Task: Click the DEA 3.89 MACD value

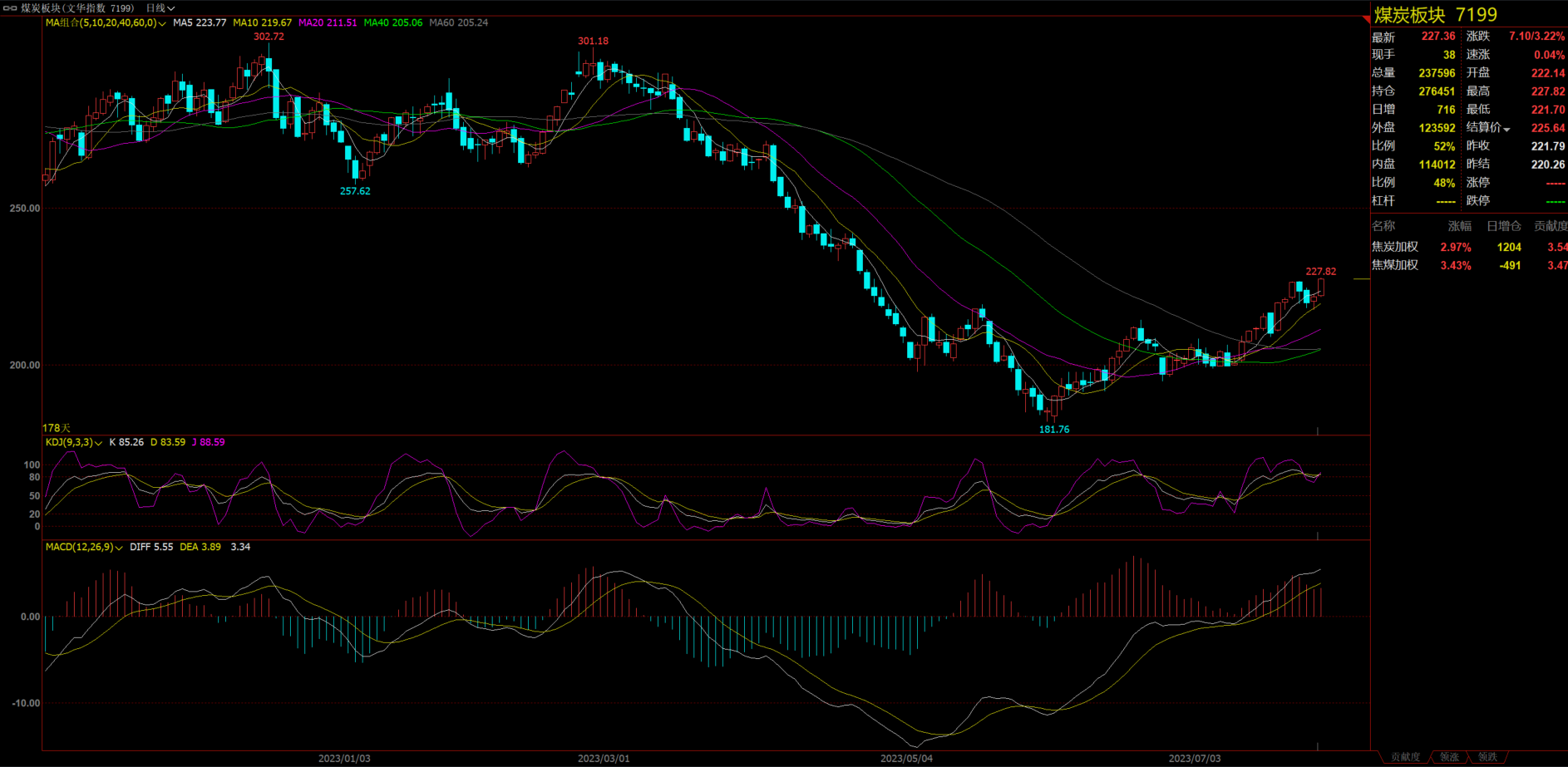Action: point(200,548)
